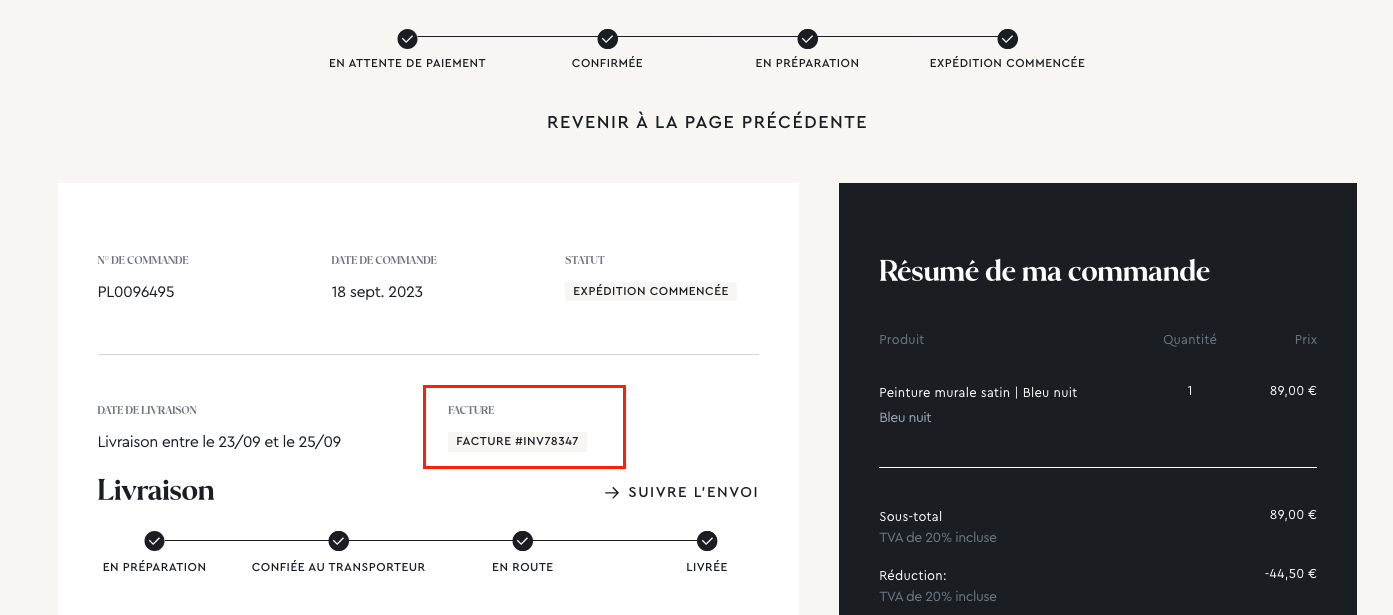Click the 'Livrée' checkmark icon
1393x615 pixels.
(x=707, y=541)
